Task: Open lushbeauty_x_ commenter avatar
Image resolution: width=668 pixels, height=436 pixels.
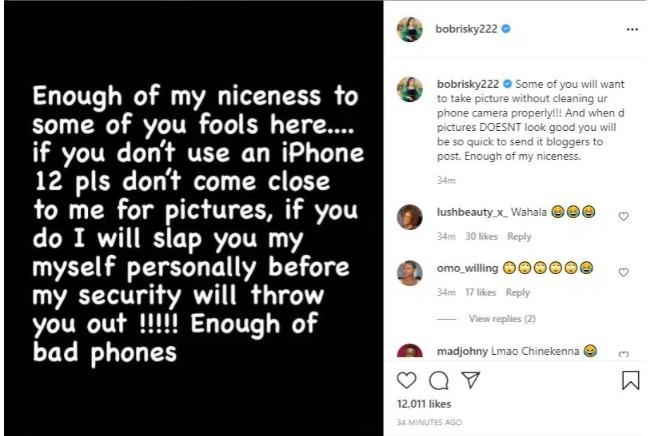Action: pos(411,216)
